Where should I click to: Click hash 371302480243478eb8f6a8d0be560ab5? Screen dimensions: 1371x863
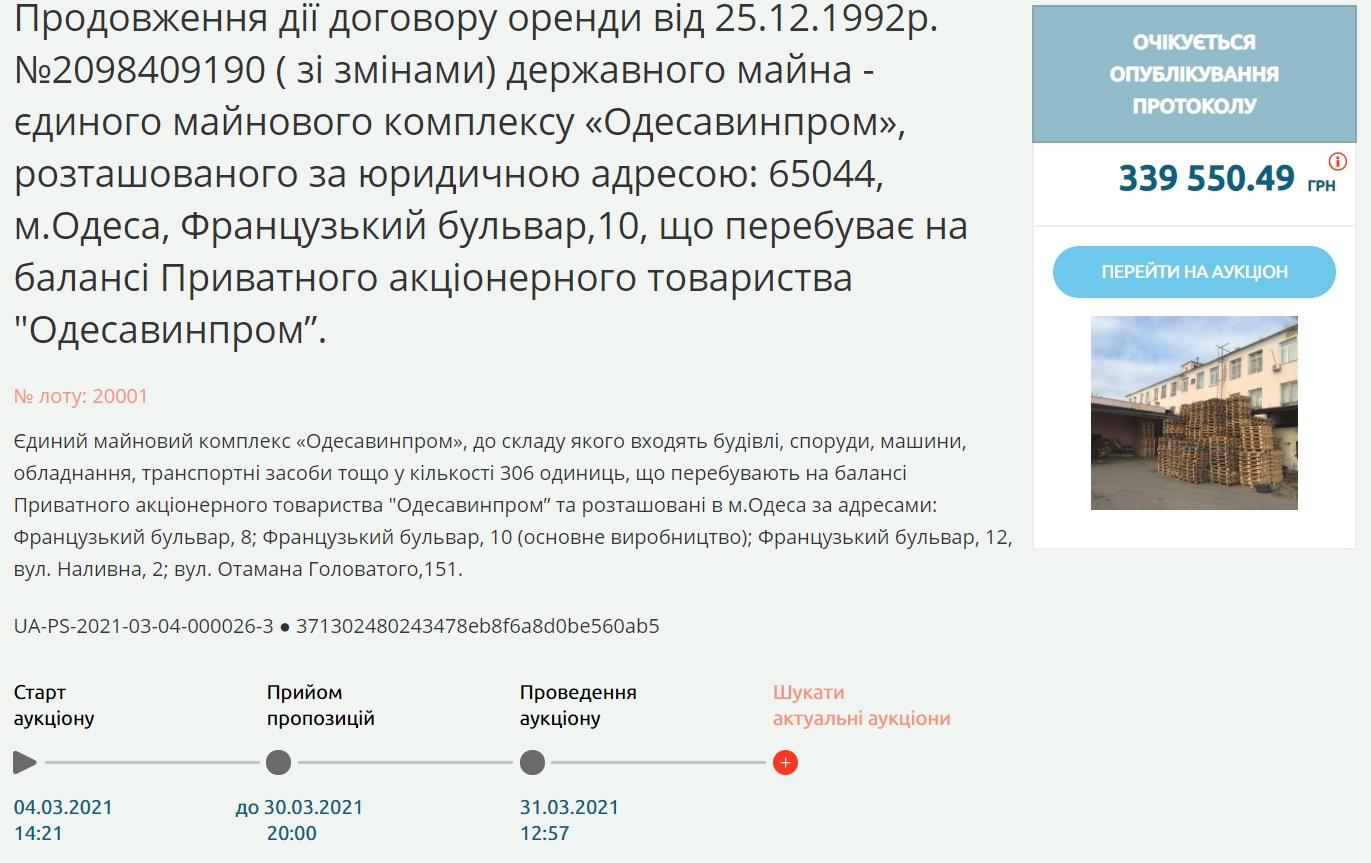pyautogui.click(x=478, y=627)
